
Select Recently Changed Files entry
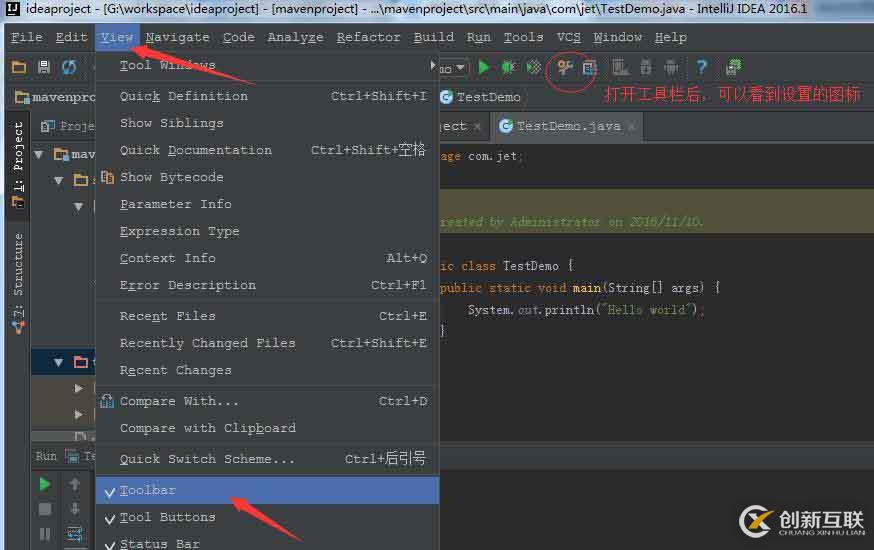tap(268, 343)
